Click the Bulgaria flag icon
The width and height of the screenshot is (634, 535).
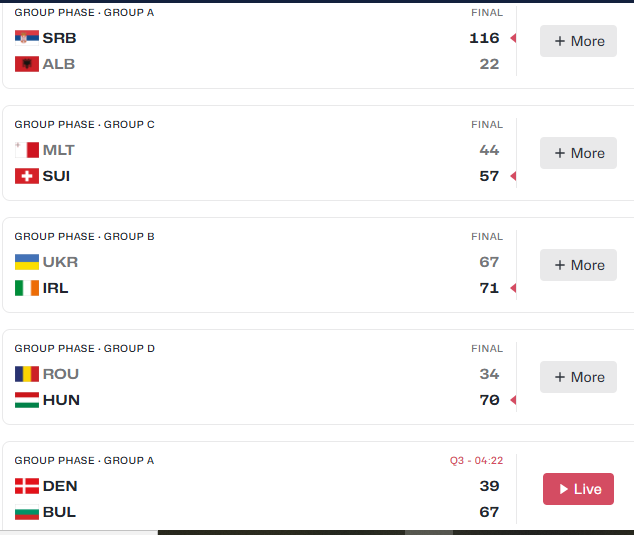(27, 512)
